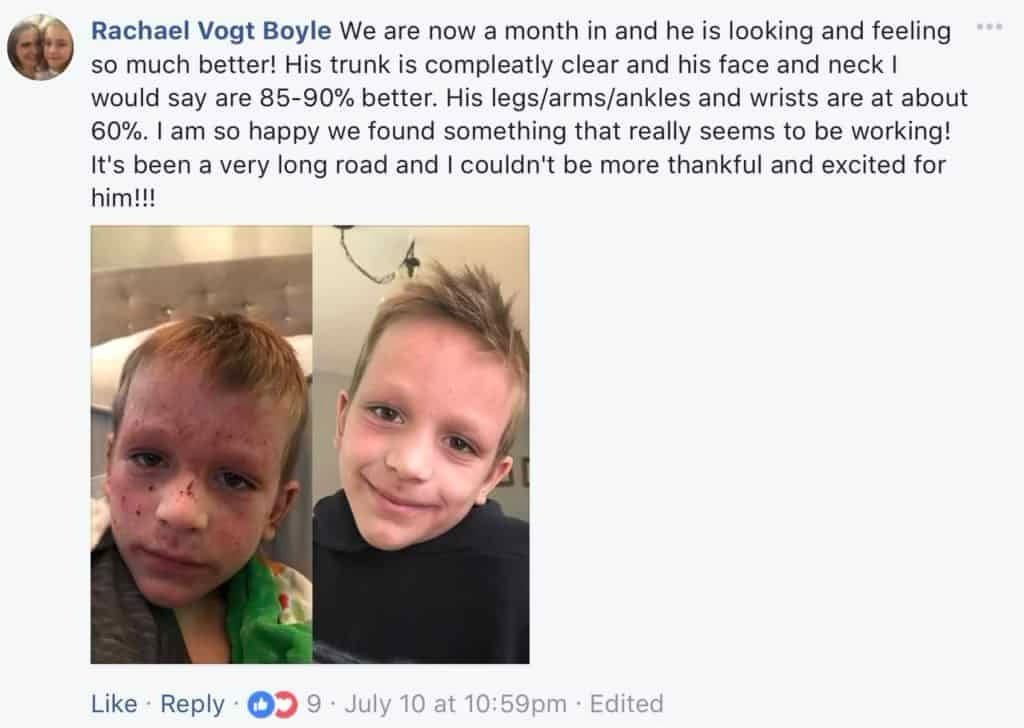The image size is (1024, 728).
Task: Like this comment
Action: [x=114, y=704]
